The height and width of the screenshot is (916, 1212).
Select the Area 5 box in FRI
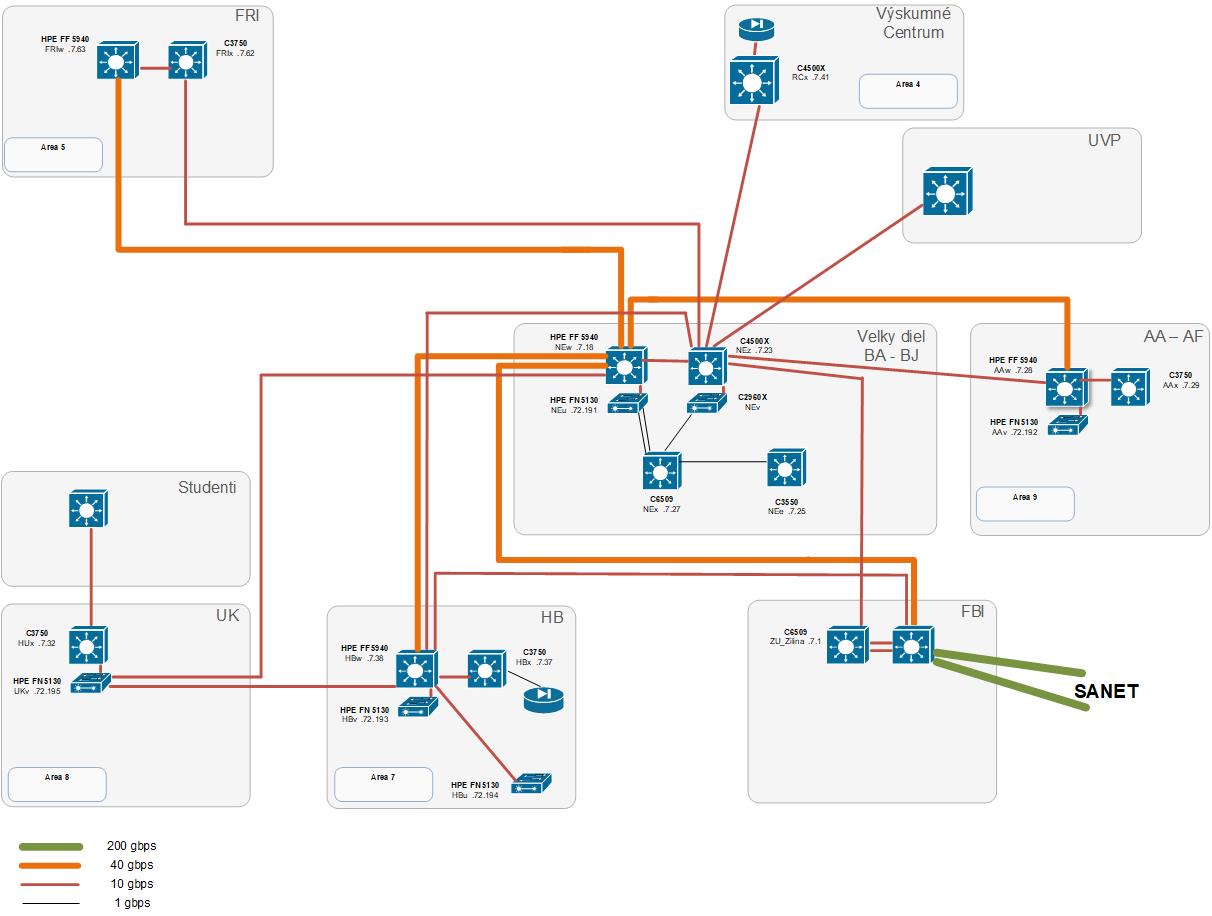(x=54, y=154)
